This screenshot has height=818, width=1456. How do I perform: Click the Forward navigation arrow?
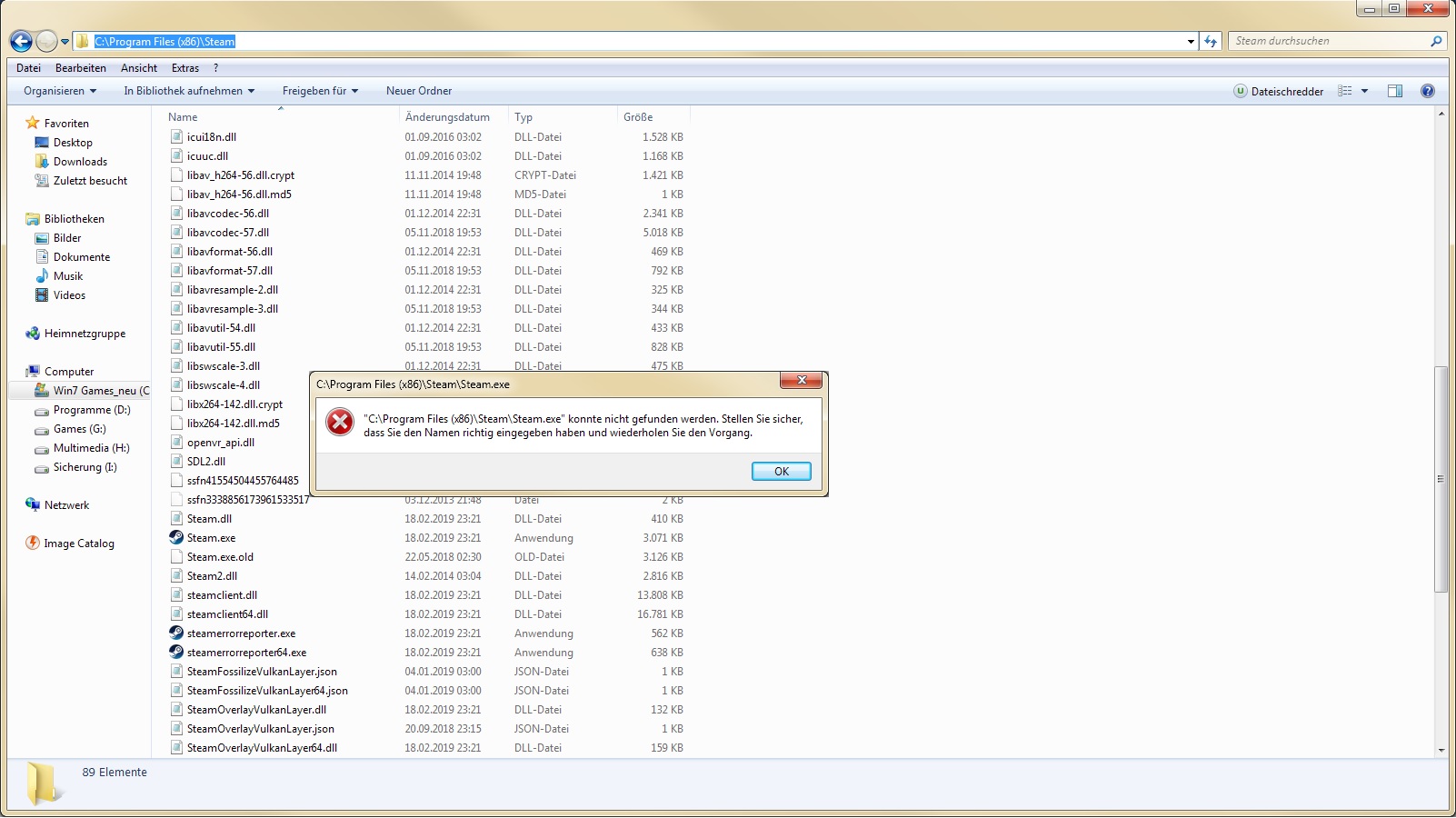pos(46,41)
